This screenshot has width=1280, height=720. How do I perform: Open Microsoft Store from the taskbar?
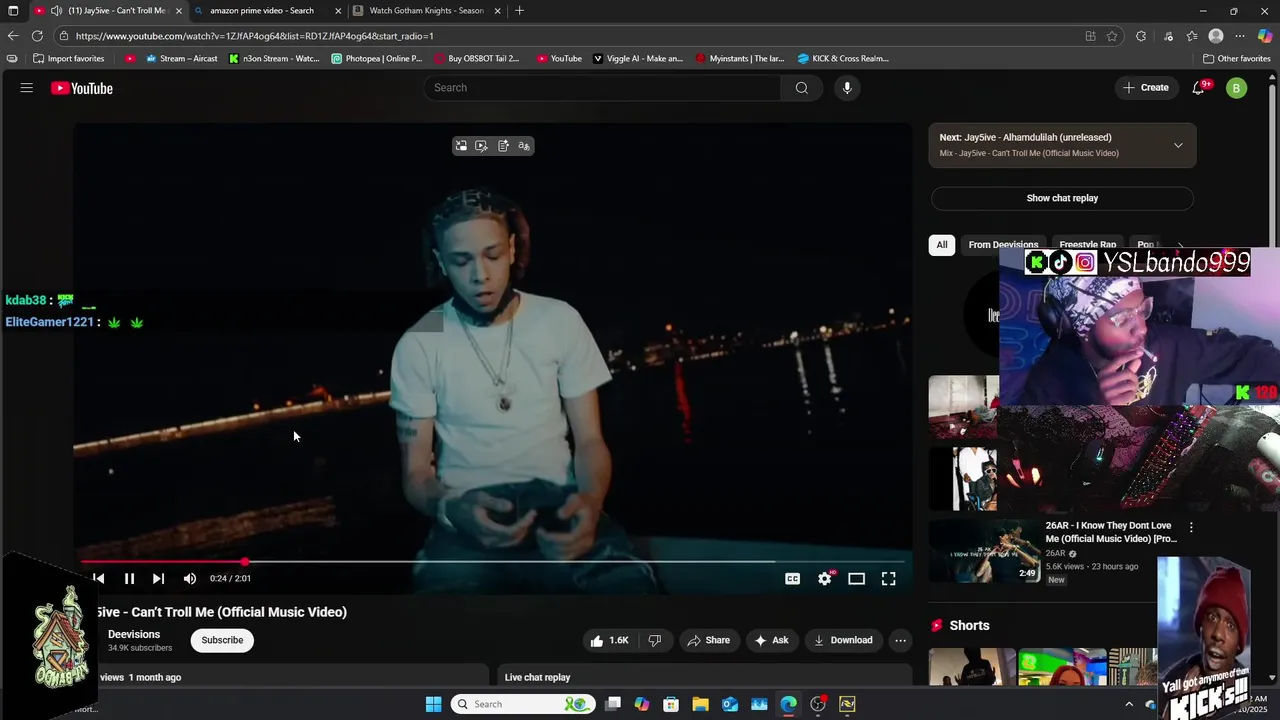(x=671, y=704)
